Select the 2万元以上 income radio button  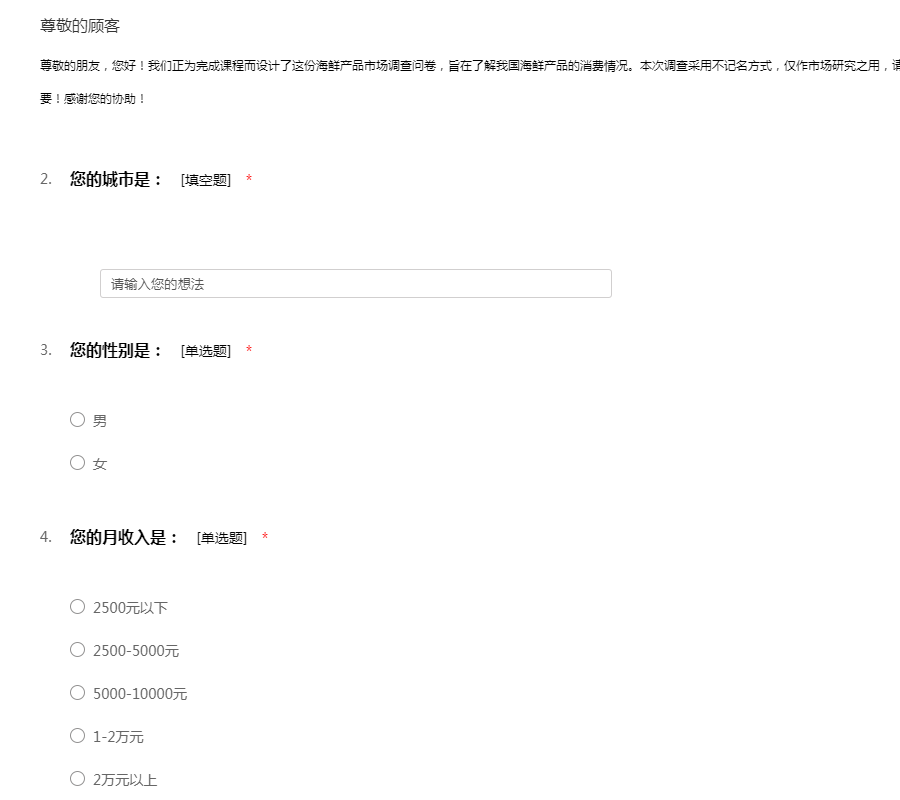78,779
